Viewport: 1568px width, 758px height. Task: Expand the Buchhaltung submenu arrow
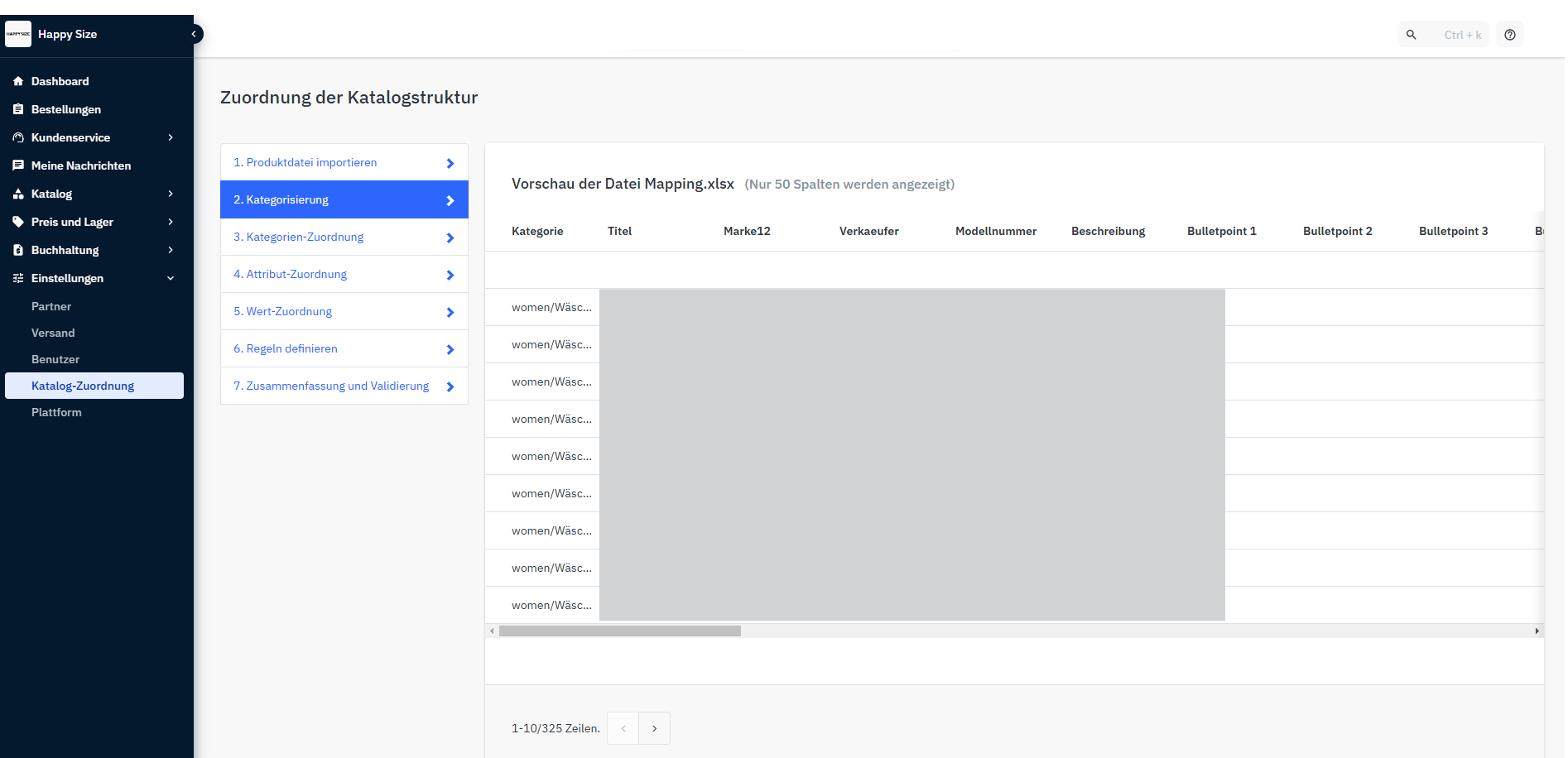(x=171, y=250)
